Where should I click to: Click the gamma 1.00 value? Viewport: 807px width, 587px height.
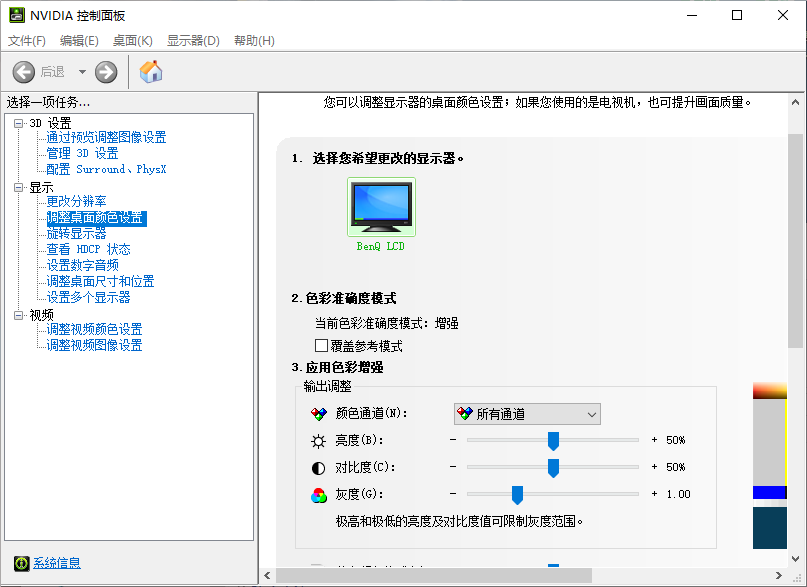click(678, 494)
